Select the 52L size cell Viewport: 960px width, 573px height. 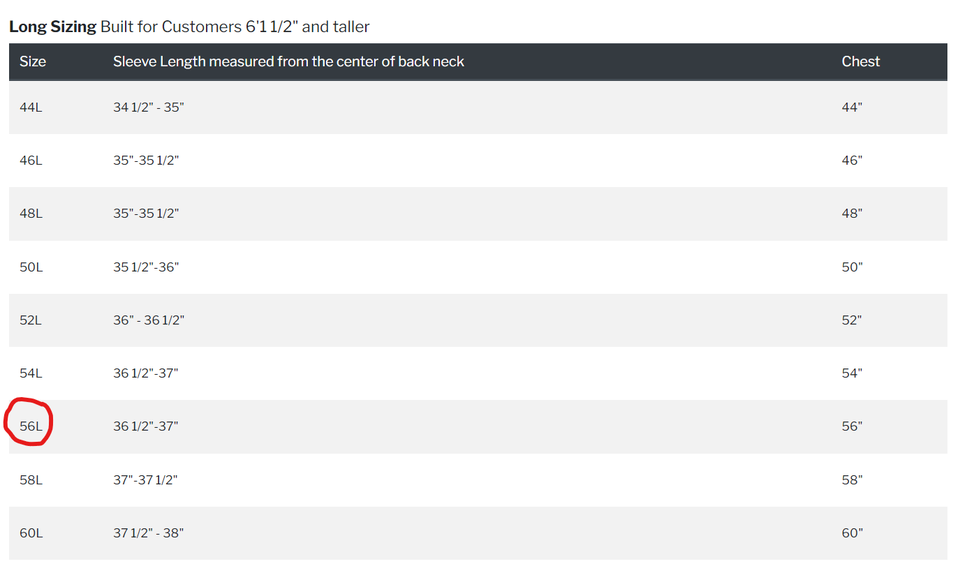coord(31,320)
